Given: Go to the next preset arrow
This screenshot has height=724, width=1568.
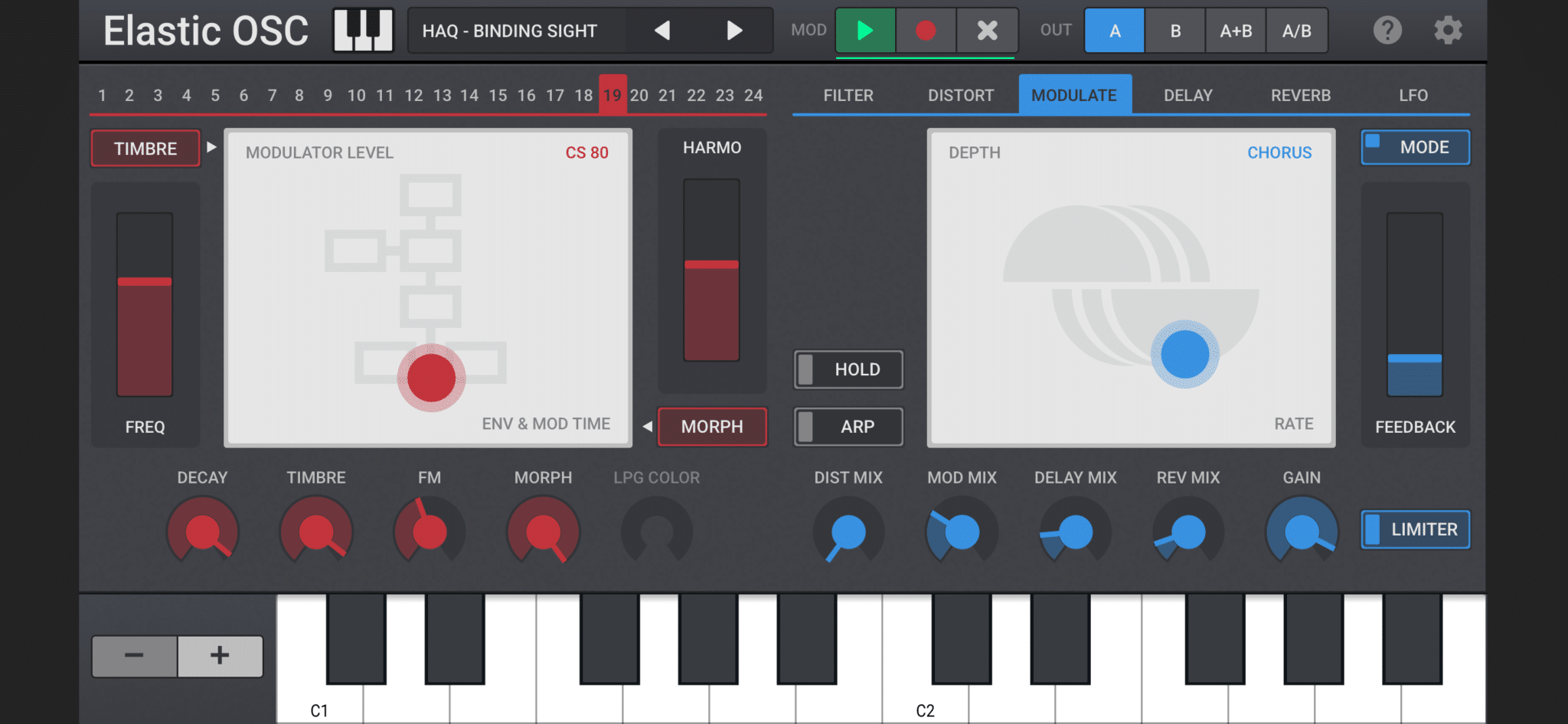Looking at the screenshot, I should point(734,31).
